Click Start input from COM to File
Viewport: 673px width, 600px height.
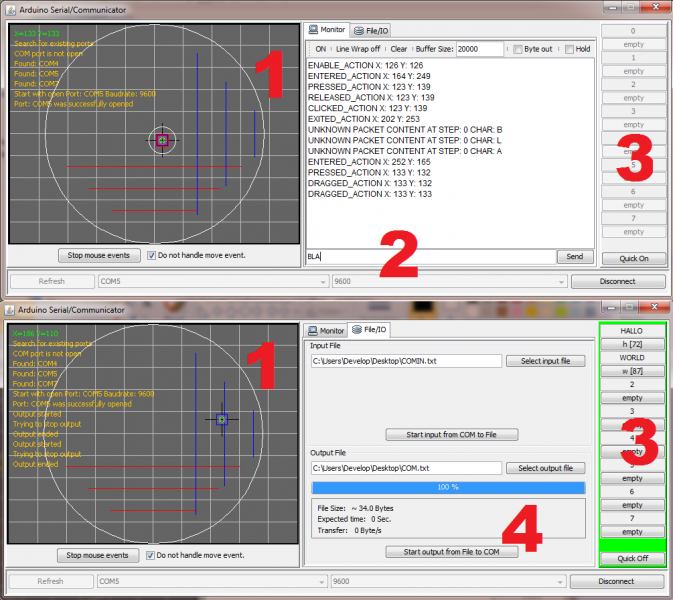(x=452, y=434)
